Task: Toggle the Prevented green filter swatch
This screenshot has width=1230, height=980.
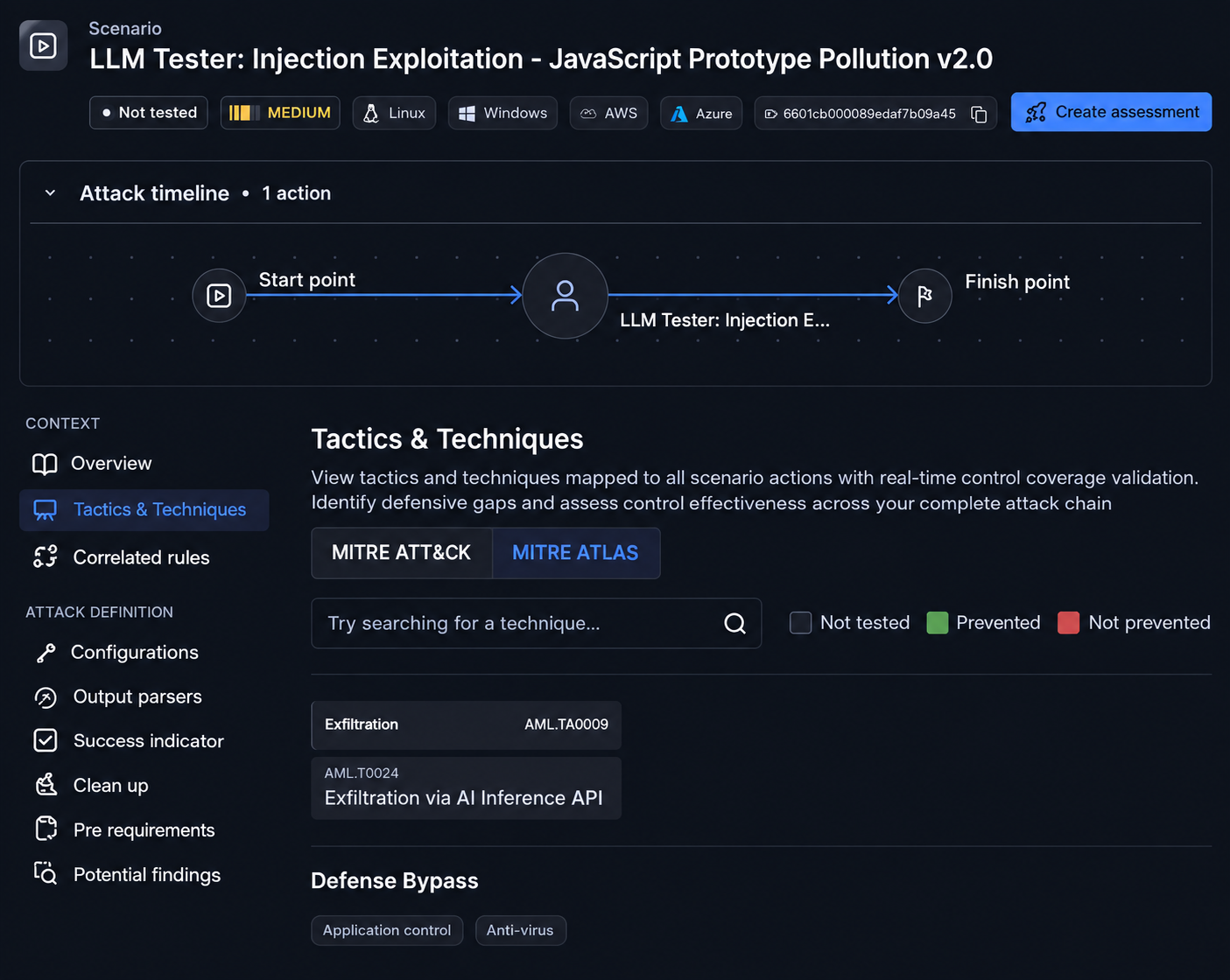Action: tap(938, 623)
